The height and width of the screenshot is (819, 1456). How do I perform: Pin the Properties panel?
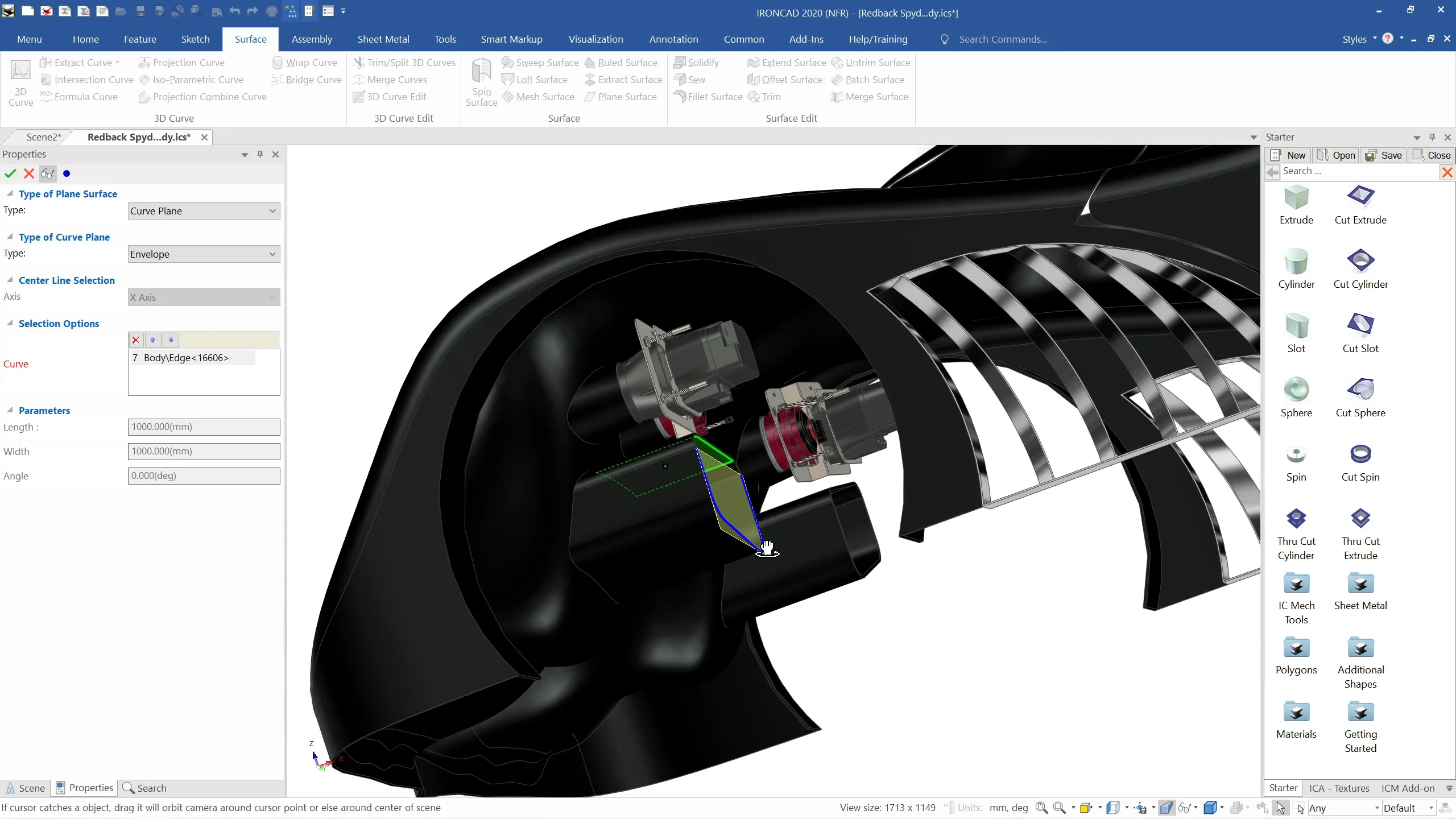260,154
